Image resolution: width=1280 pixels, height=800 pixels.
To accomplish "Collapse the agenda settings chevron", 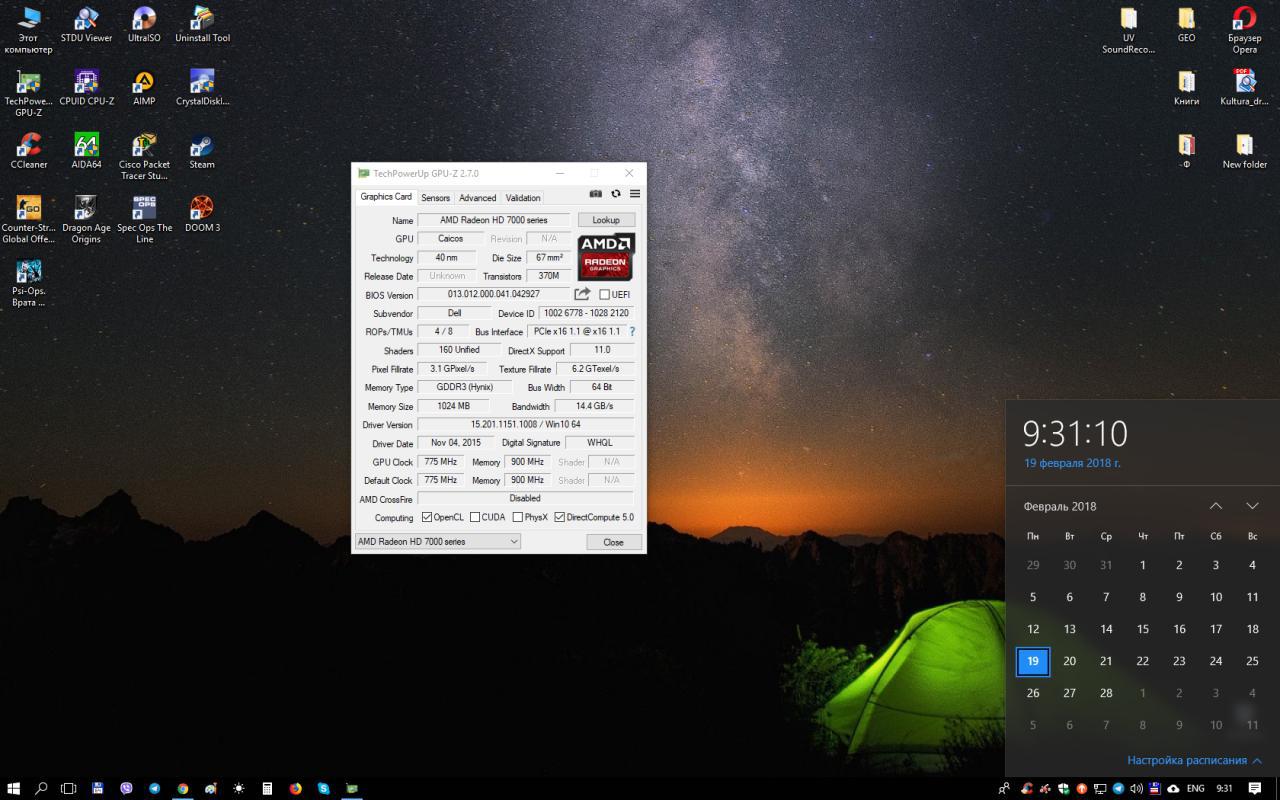I will (1257, 761).
